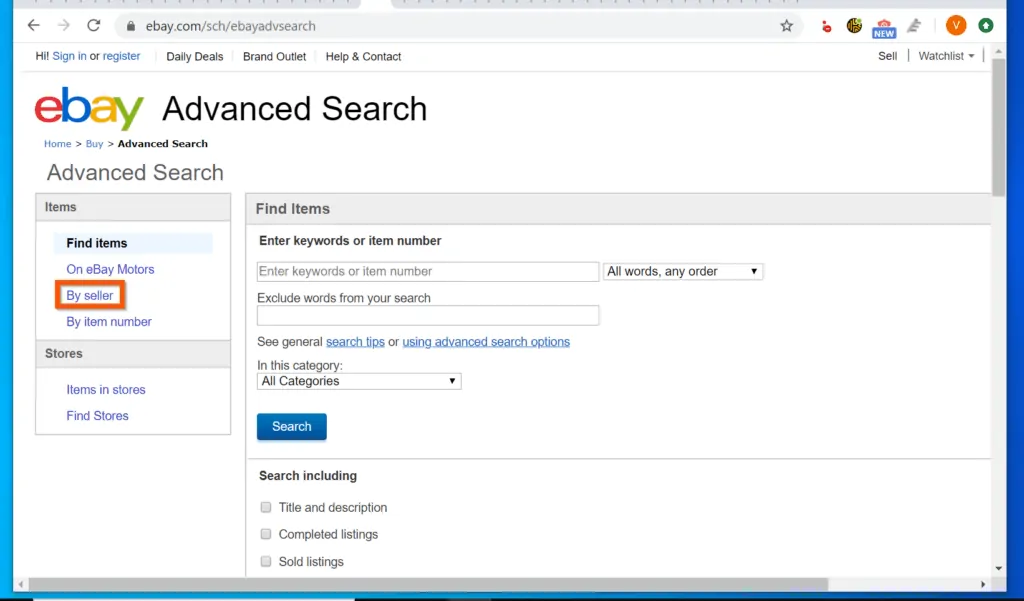The height and width of the screenshot is (601, 1024).
Task: Reload the page with the refresh icon
Action: click(93, 25)
